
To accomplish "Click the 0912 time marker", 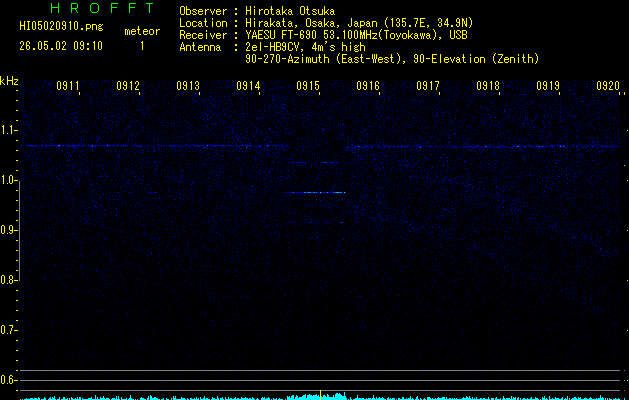I will (128, 85).
